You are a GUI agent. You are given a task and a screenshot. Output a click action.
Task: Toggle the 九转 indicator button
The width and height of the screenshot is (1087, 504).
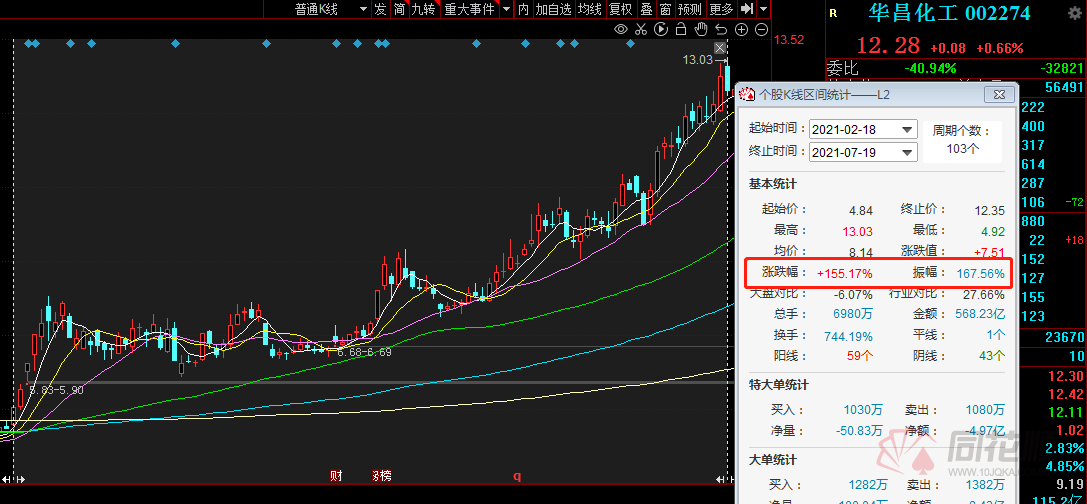(423, 9)
